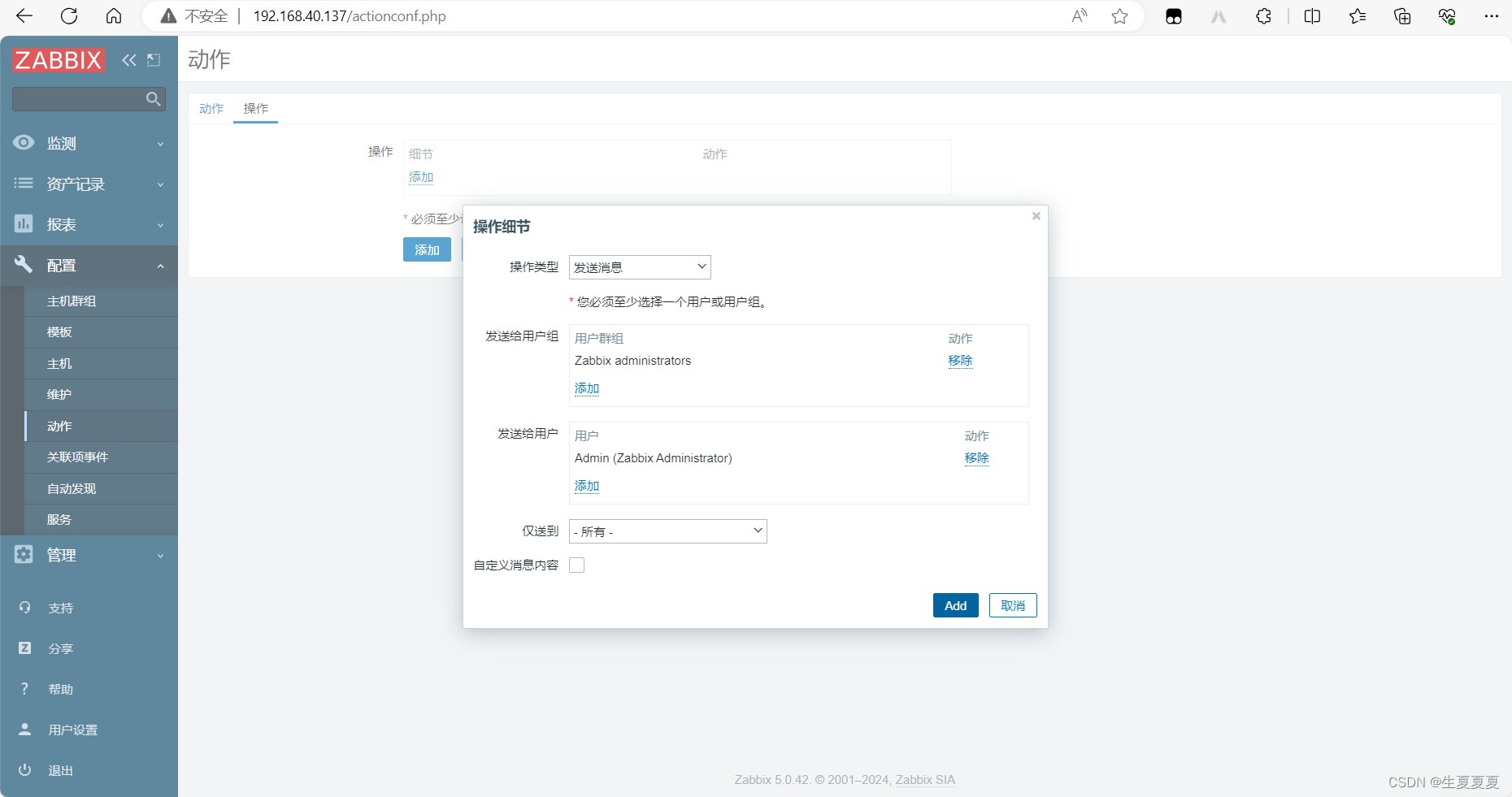Viewport: 1512px width, 797px height.
Task: Click the person icon for 用户设置
Action: click(x=24, y=729)
